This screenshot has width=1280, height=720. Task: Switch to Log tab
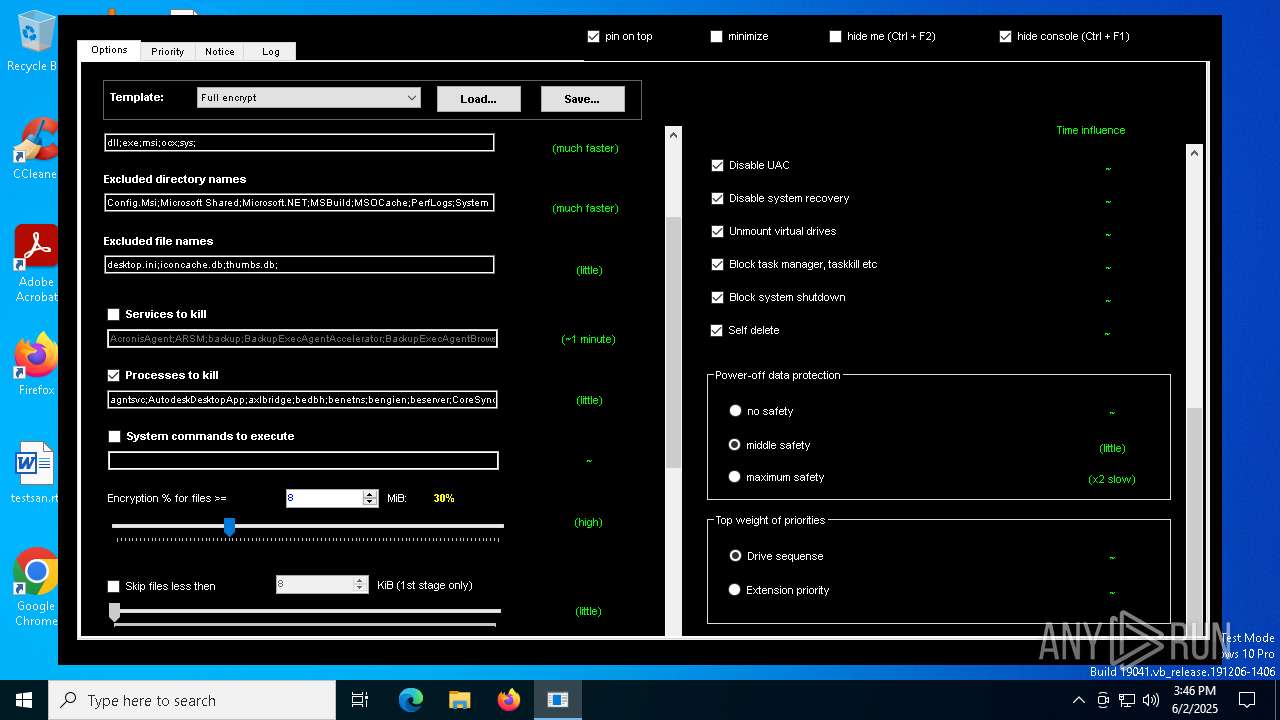coord(271,52)
